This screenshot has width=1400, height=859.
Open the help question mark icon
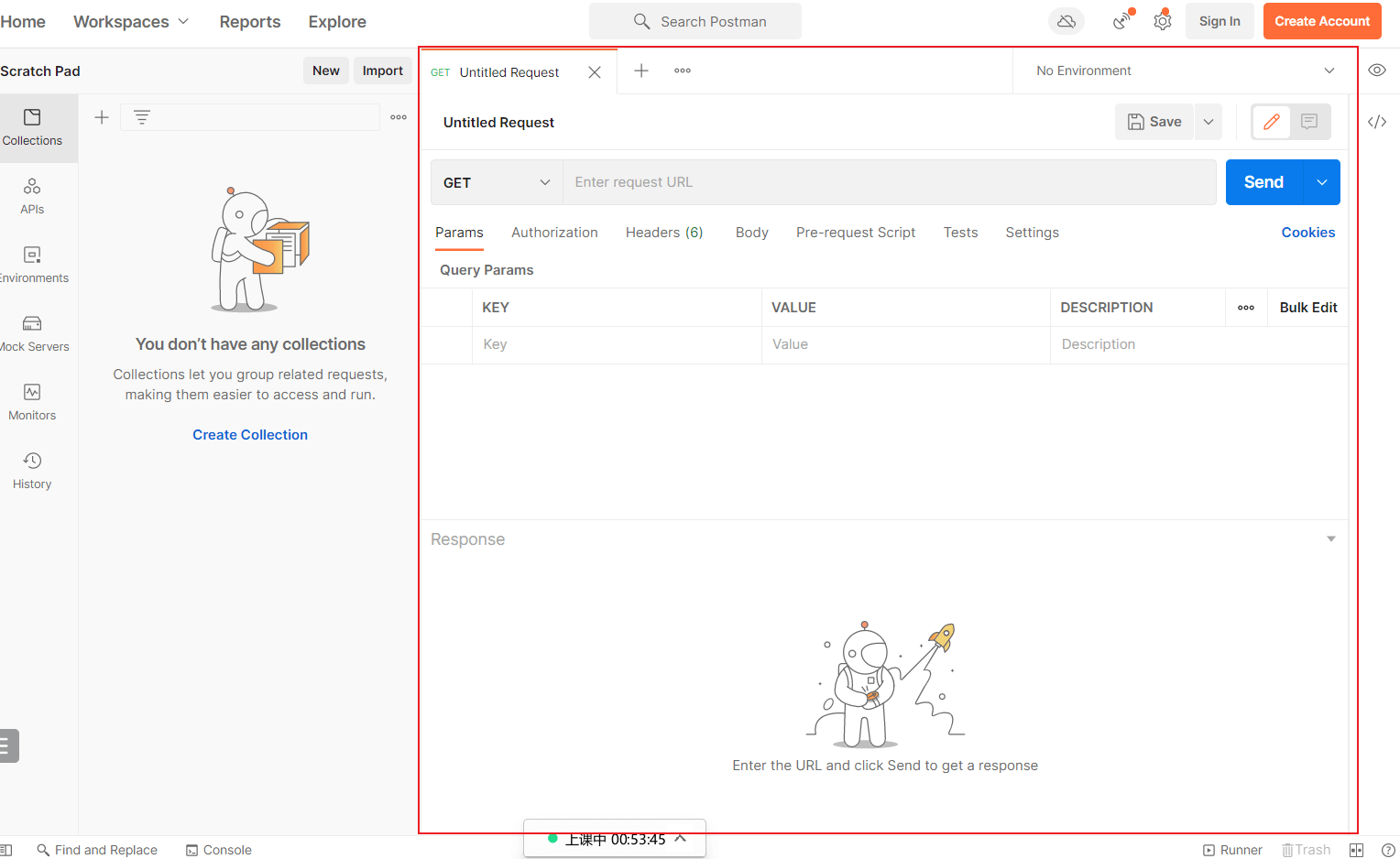(x=1388, y=850)
